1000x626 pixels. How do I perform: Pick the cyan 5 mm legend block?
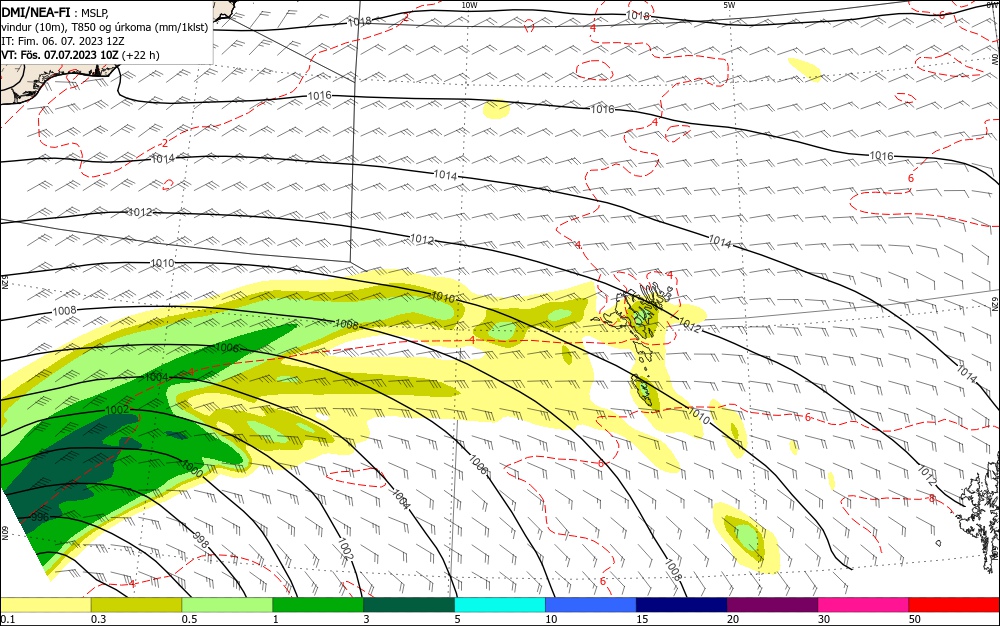pyautogui.click(x=500, y=605)
